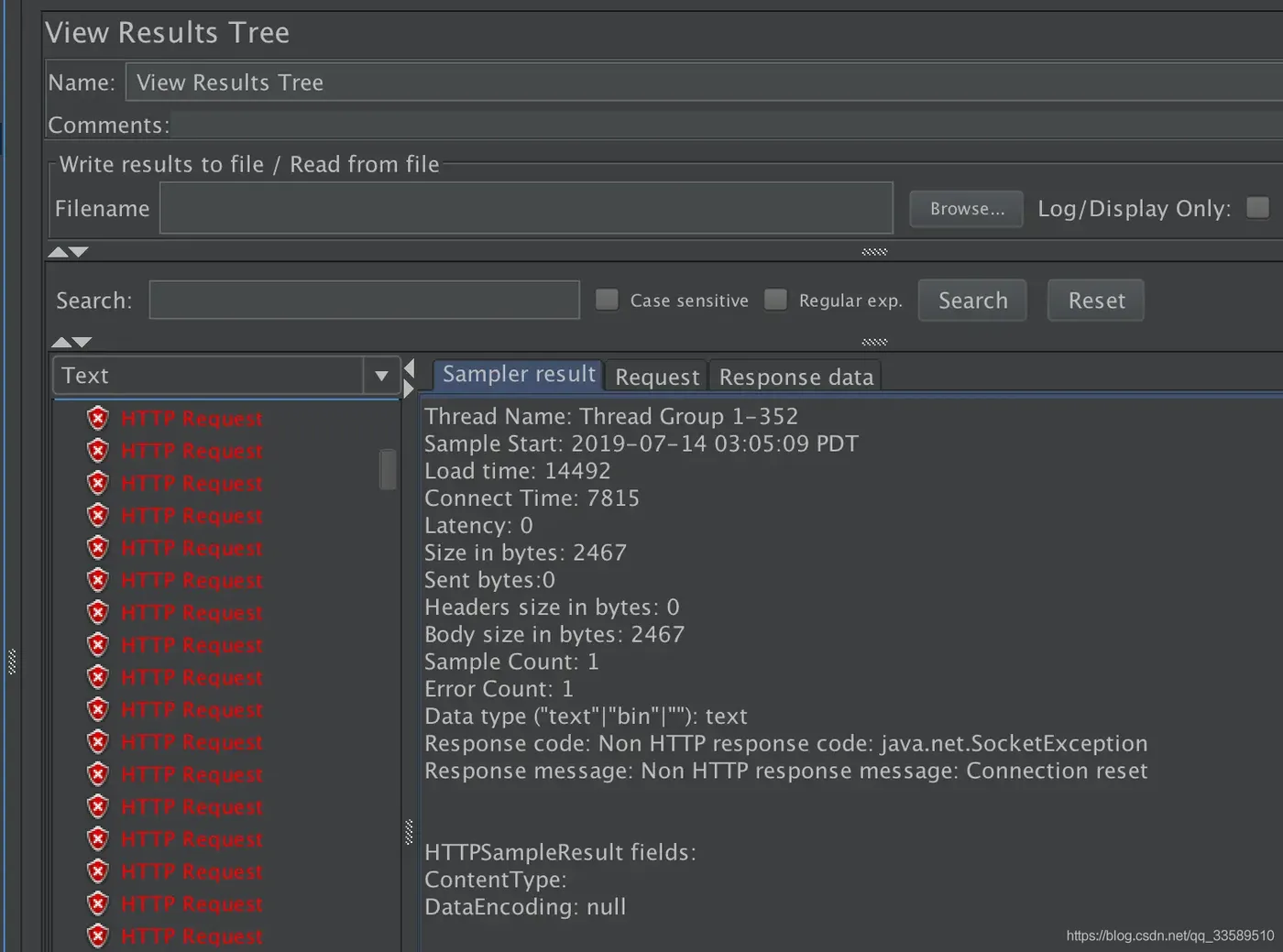Click the dotted grip on the vertical divider beside the results tree

(409, 832)
